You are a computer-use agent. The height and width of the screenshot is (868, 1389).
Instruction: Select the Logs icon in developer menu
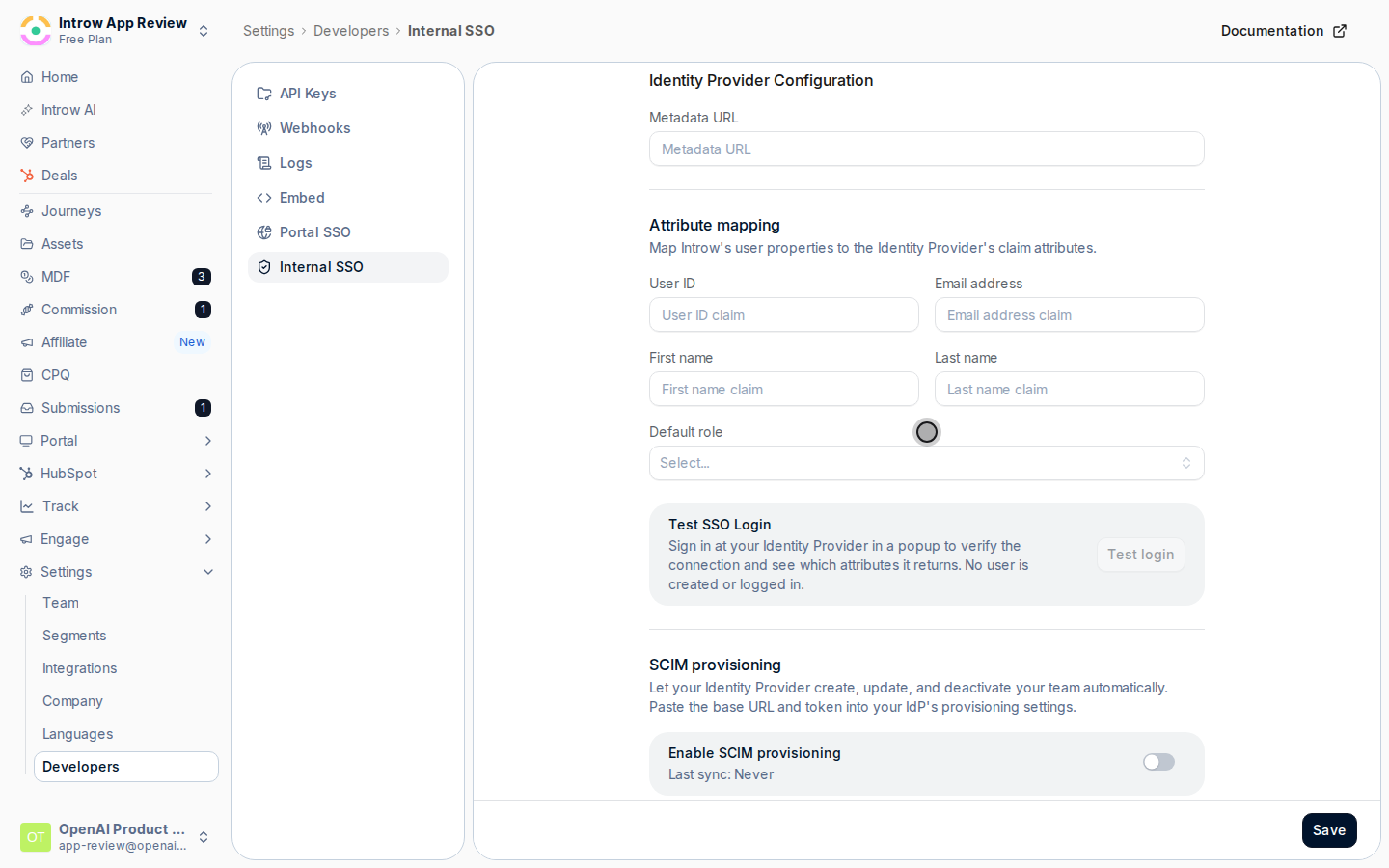coord(264,163)
